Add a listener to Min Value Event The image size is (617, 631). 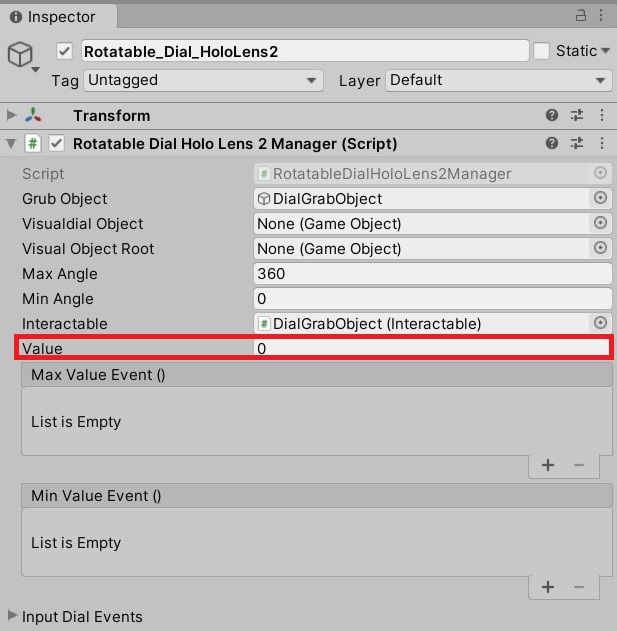tap(548, 587)
